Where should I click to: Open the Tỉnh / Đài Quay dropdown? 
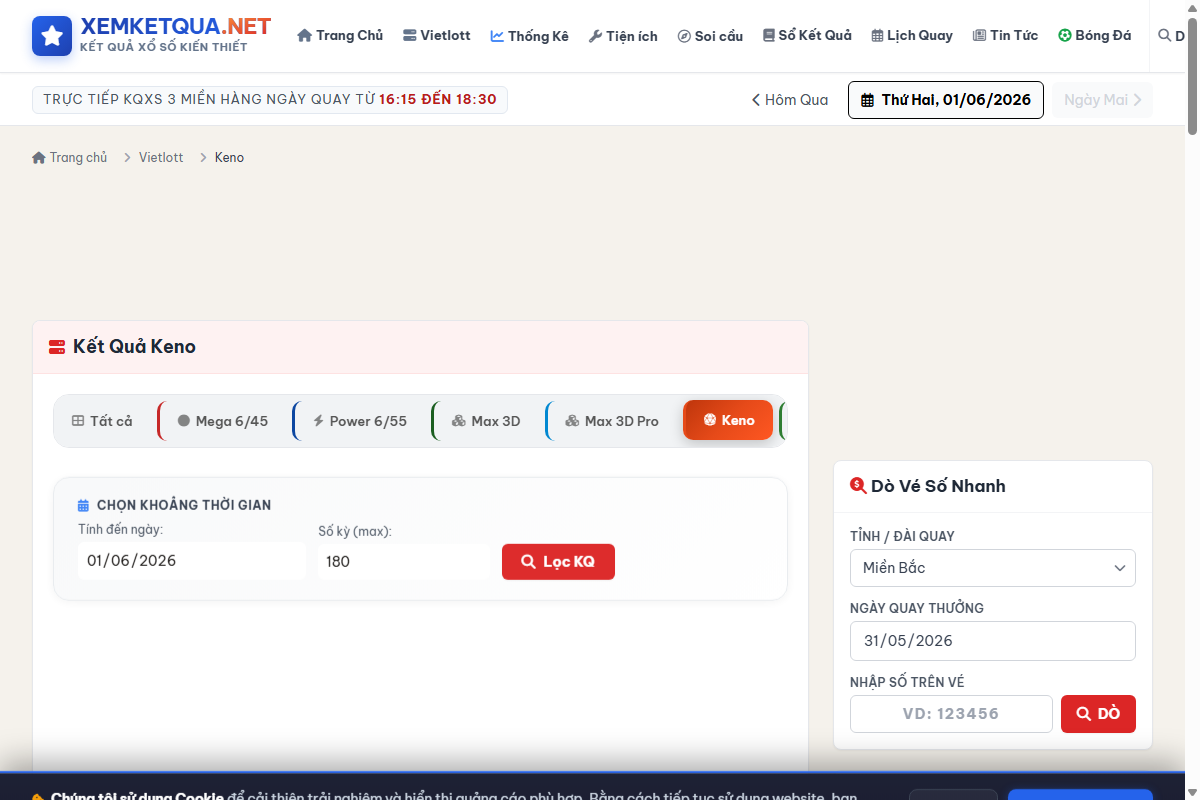pyautogui.click(x=993, y=568)
